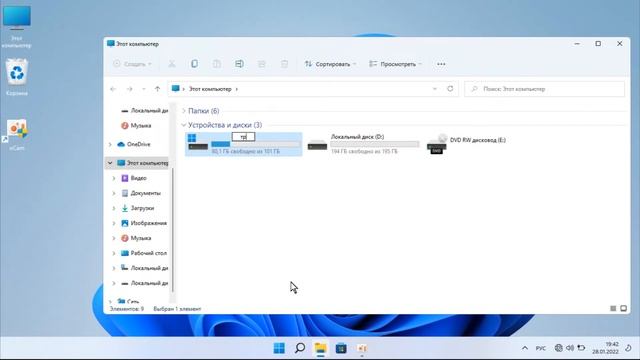640x360 pixels.
Task: Click the Paste icon in toolbar
Action: 217,64
